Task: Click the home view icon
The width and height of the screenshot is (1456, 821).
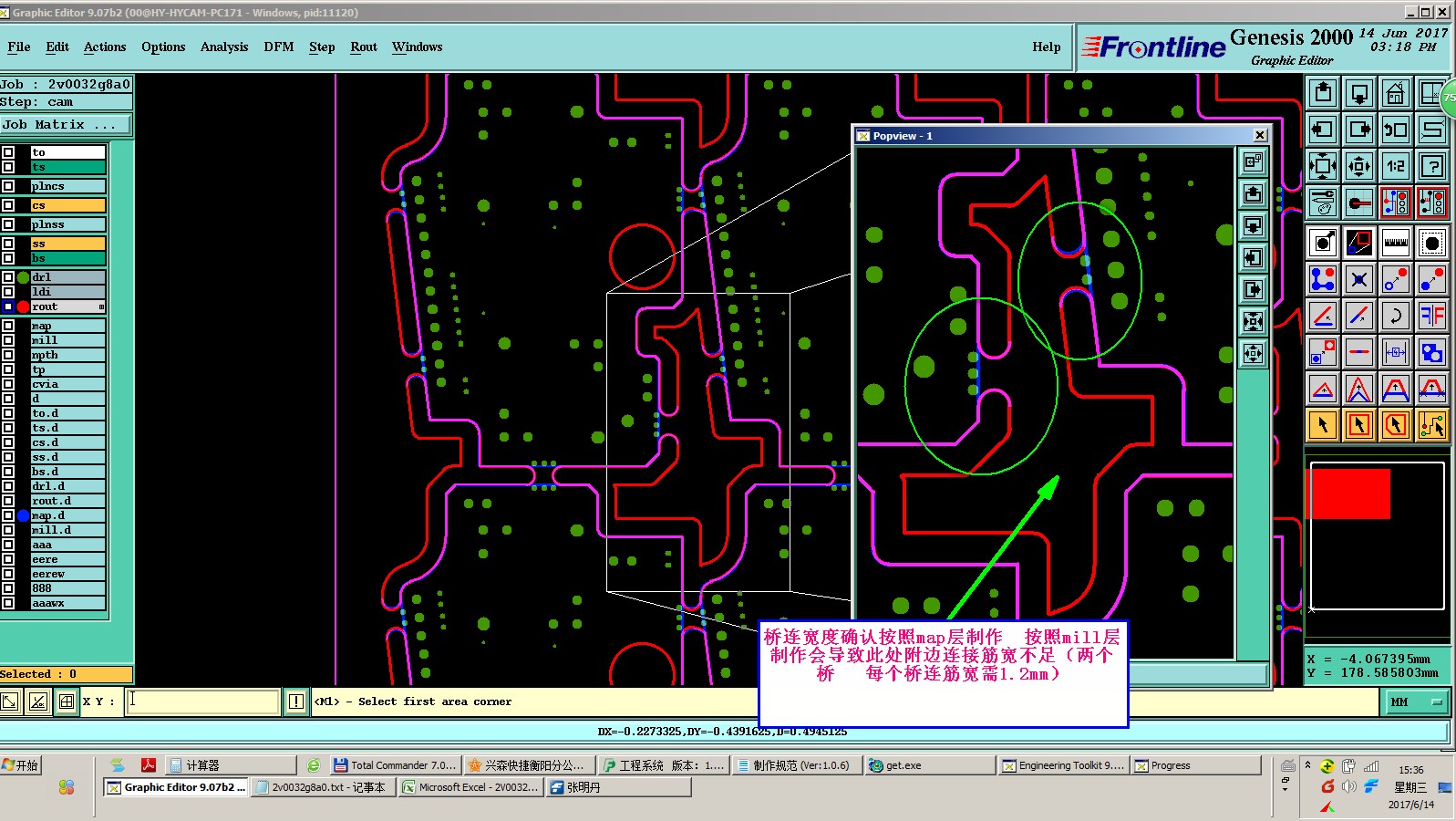Action: [1396, 93]
